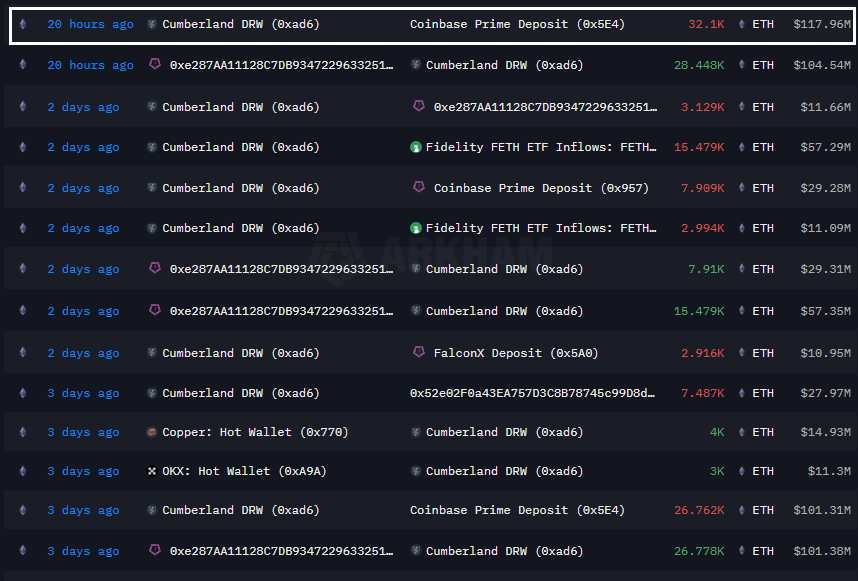Open the Cumberland DRW recipient in the $14.93M row
The width and height of the screenshot is (858, 581).
coord(505,432)
